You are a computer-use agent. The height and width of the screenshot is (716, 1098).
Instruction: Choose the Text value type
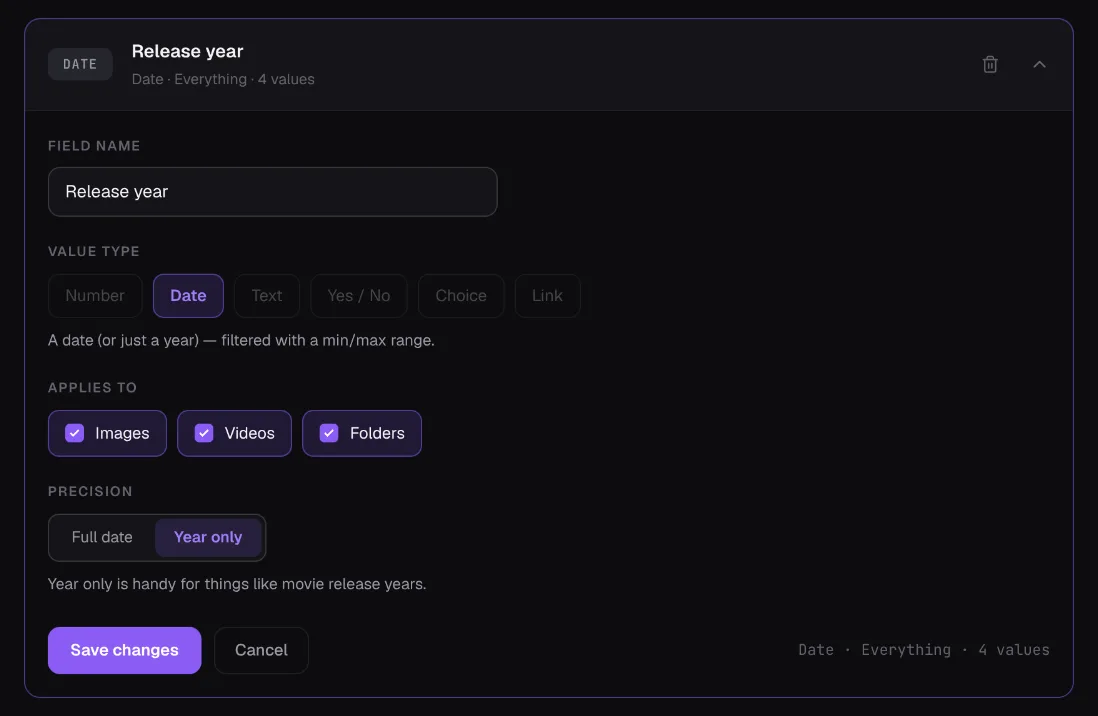coord(267,296)
